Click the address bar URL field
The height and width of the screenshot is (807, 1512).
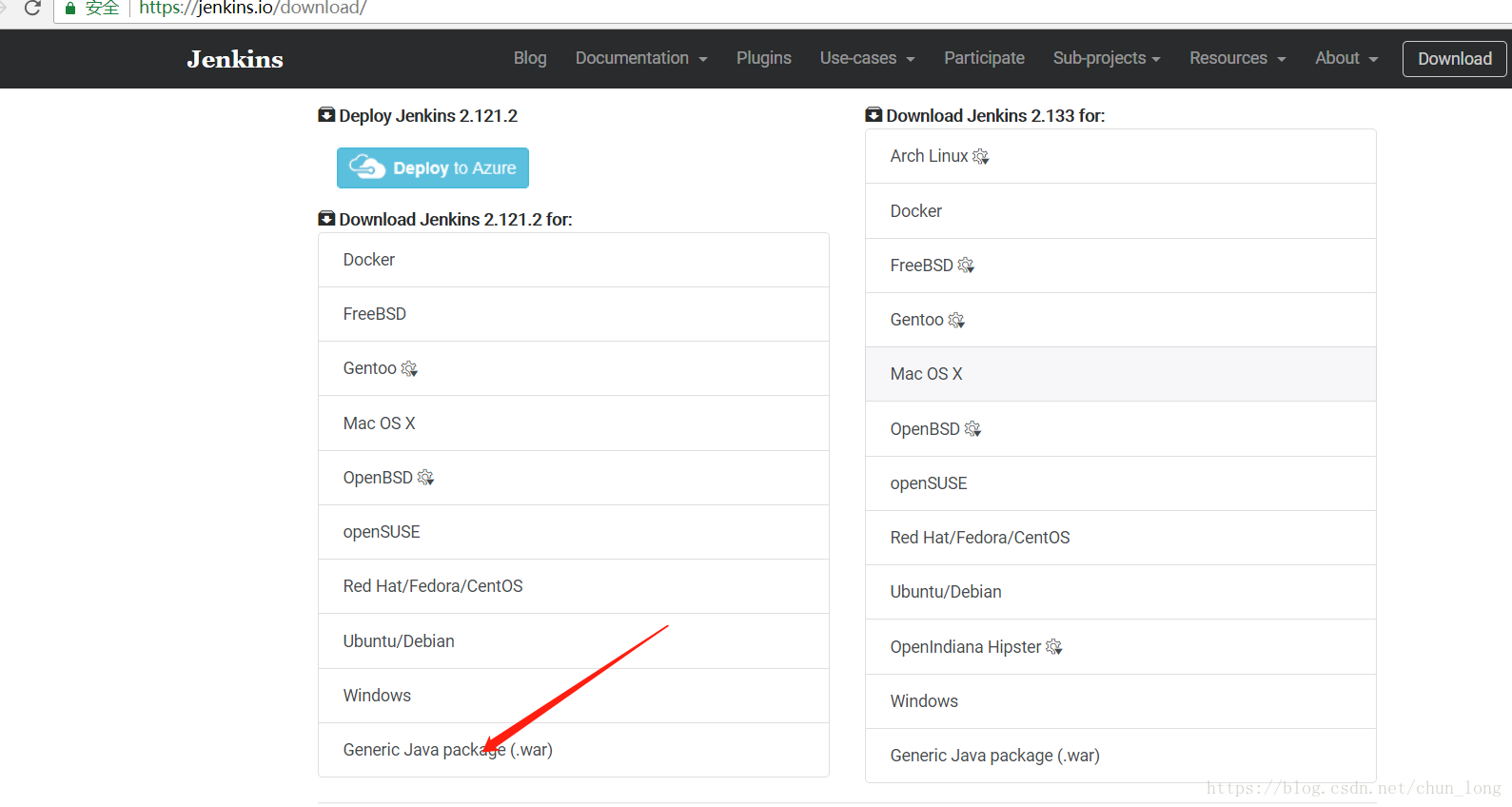pos(780,9)
